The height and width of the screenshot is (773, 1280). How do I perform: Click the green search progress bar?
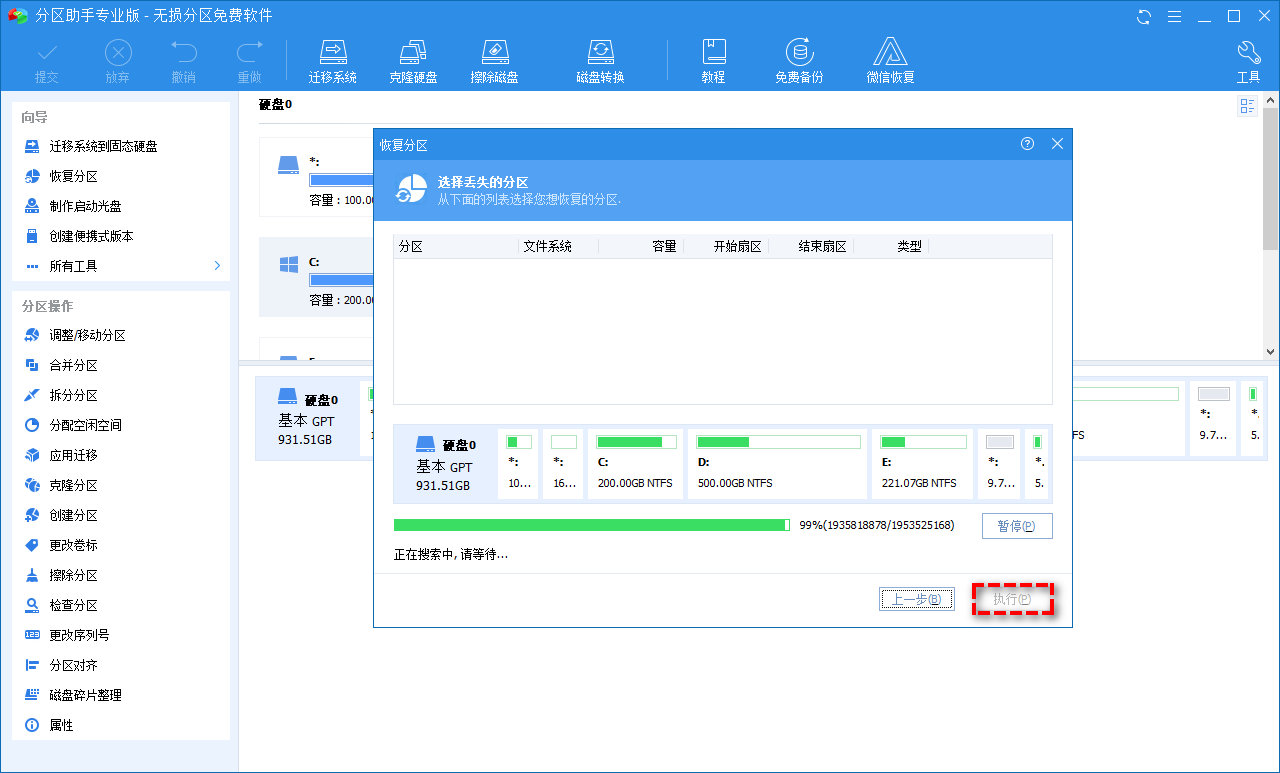[590, 525]
